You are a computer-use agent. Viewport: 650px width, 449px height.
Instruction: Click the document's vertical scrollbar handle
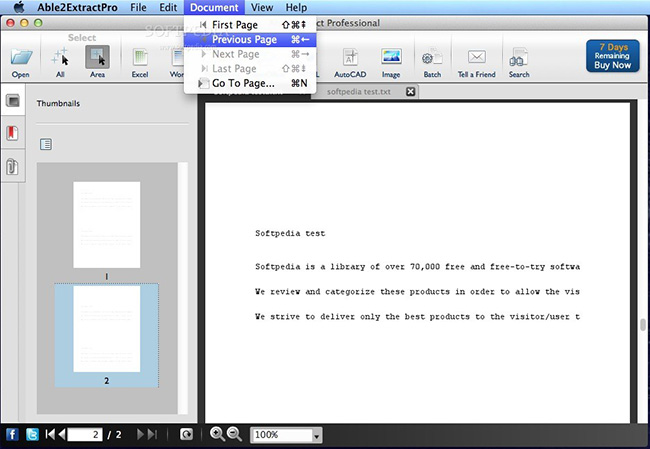pyautogui.click(x=643, y=327)
